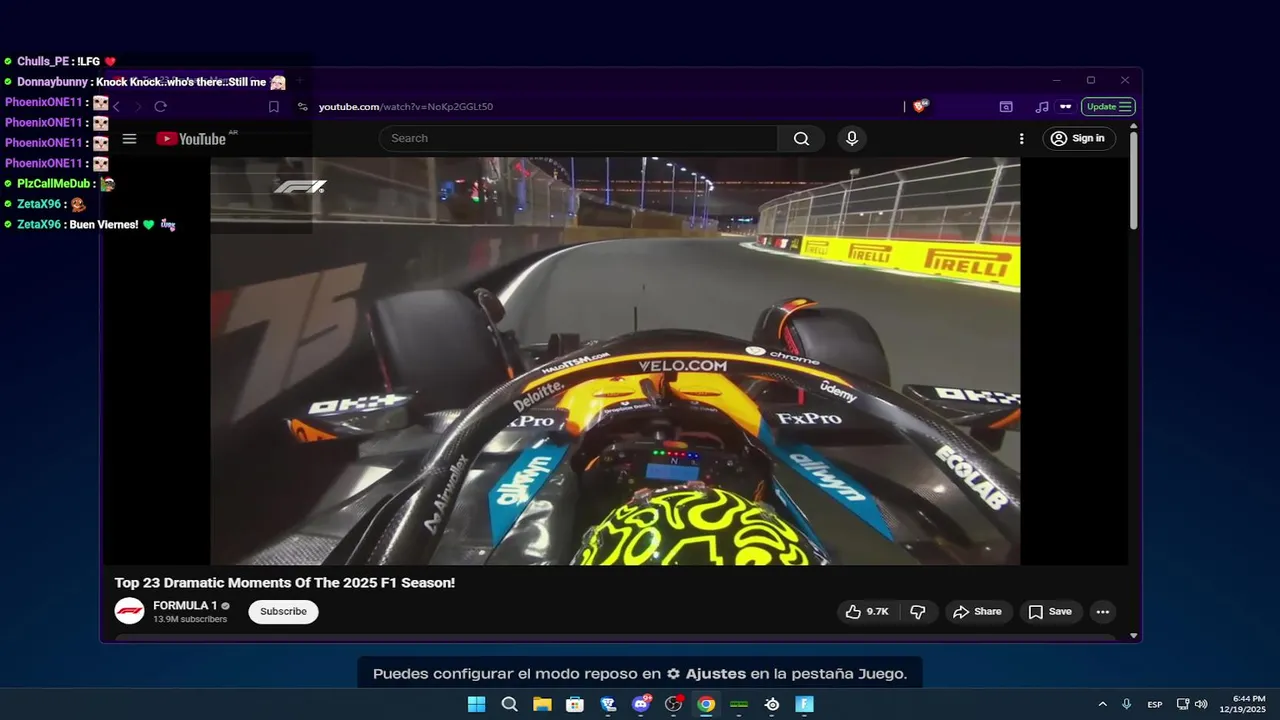Click the browser back arrow
The height and width of the screenshot is (720, 1280).
coord(116,106)
